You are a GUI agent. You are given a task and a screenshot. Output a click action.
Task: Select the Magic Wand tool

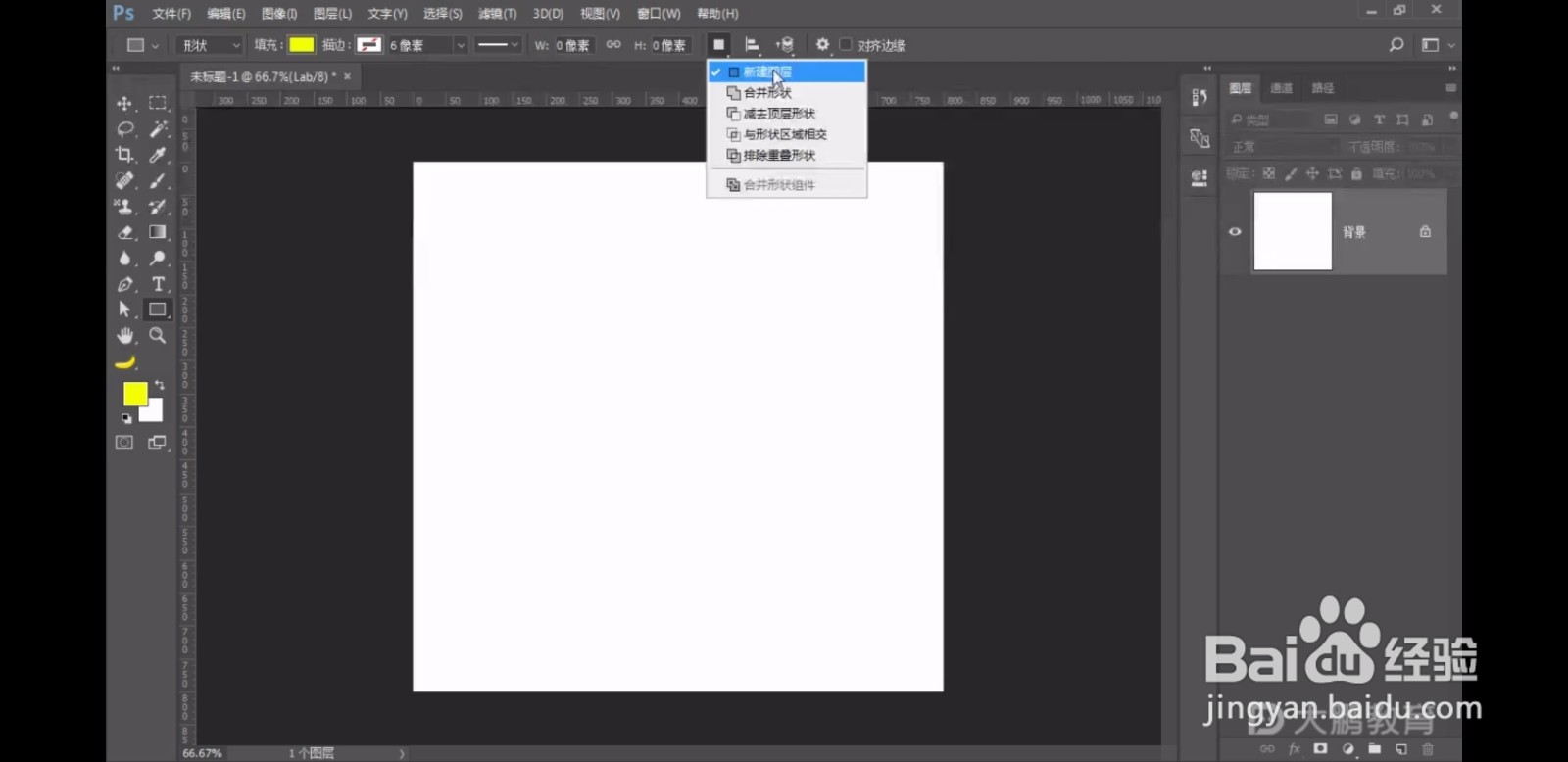pos(157,129)
